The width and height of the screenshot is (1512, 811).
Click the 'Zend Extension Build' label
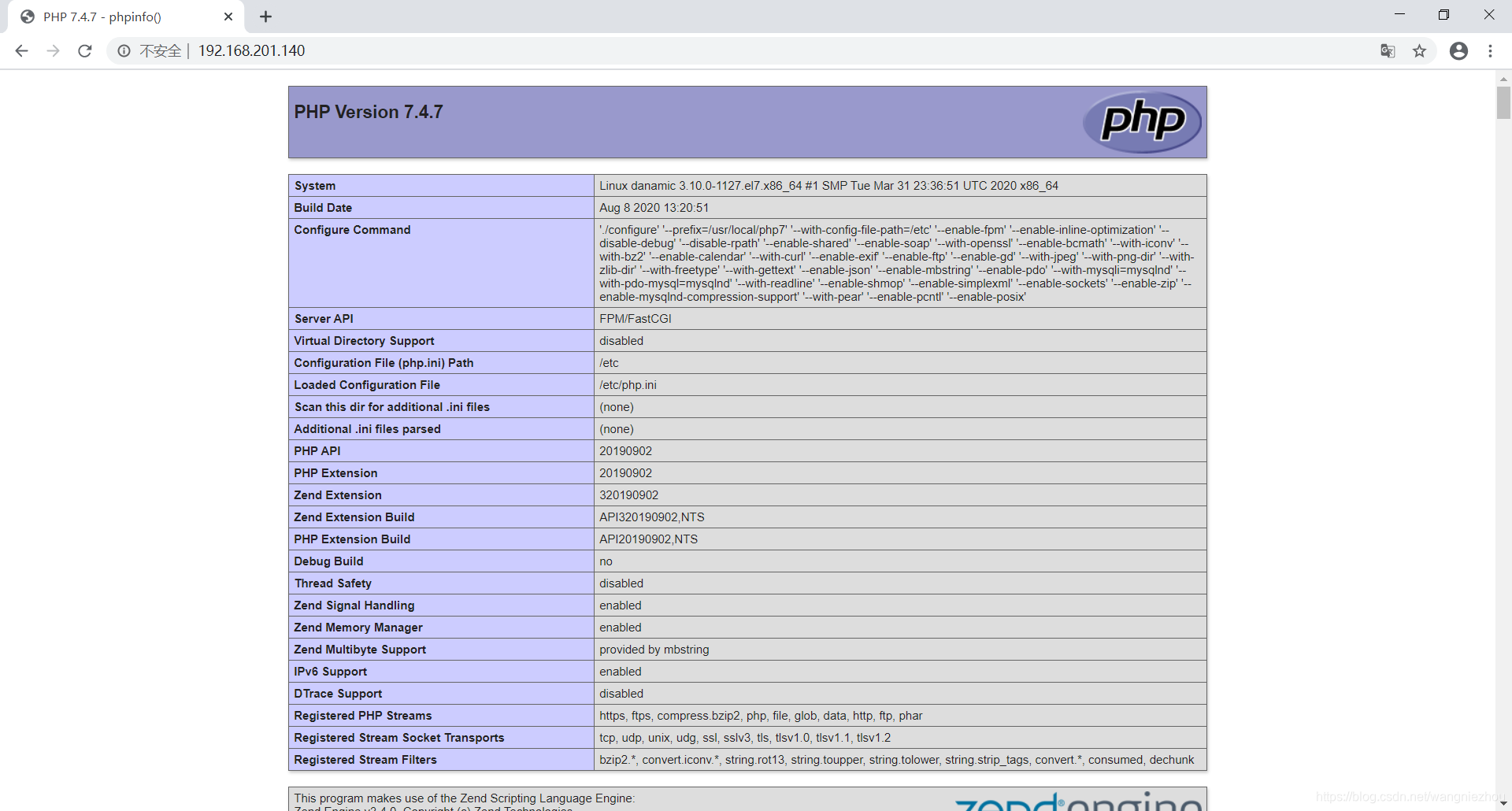coord(354,517)
